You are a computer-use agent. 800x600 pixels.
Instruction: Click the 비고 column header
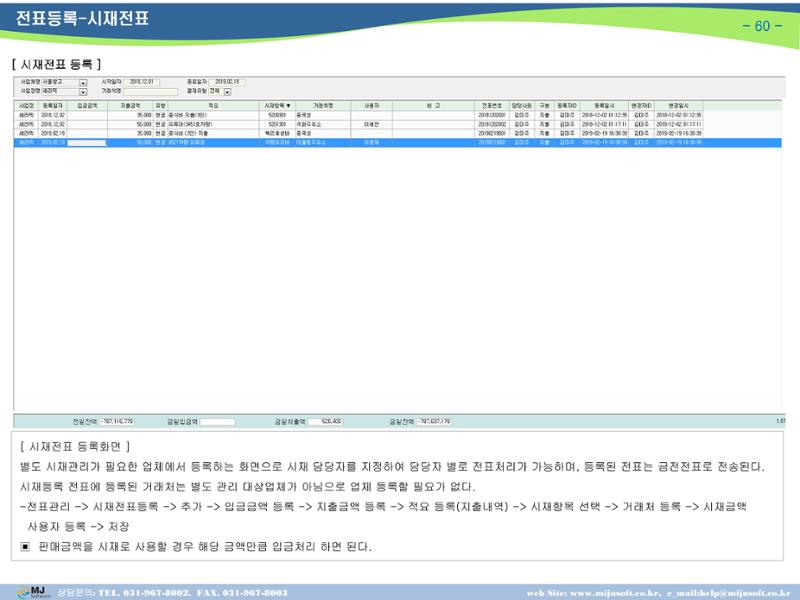434,106
